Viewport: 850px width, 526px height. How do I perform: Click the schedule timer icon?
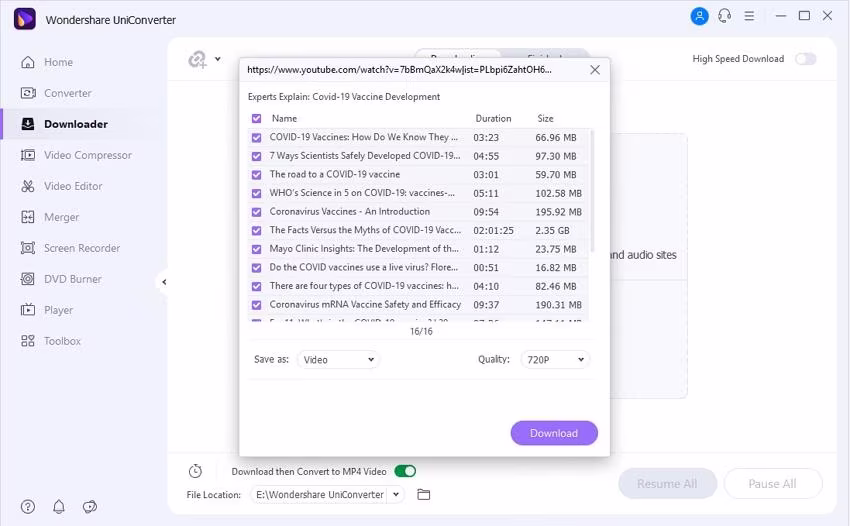coord(195,471)
